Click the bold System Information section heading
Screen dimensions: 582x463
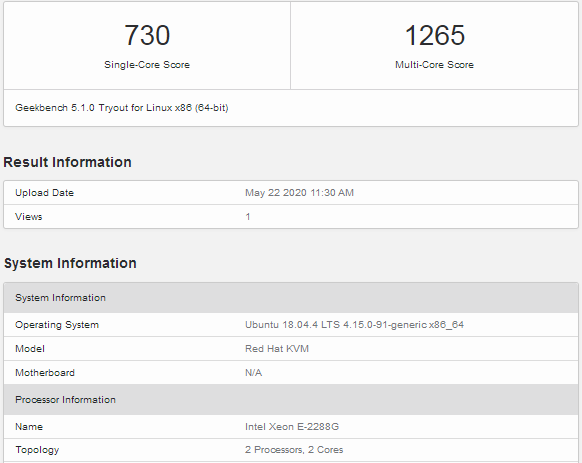70,263
